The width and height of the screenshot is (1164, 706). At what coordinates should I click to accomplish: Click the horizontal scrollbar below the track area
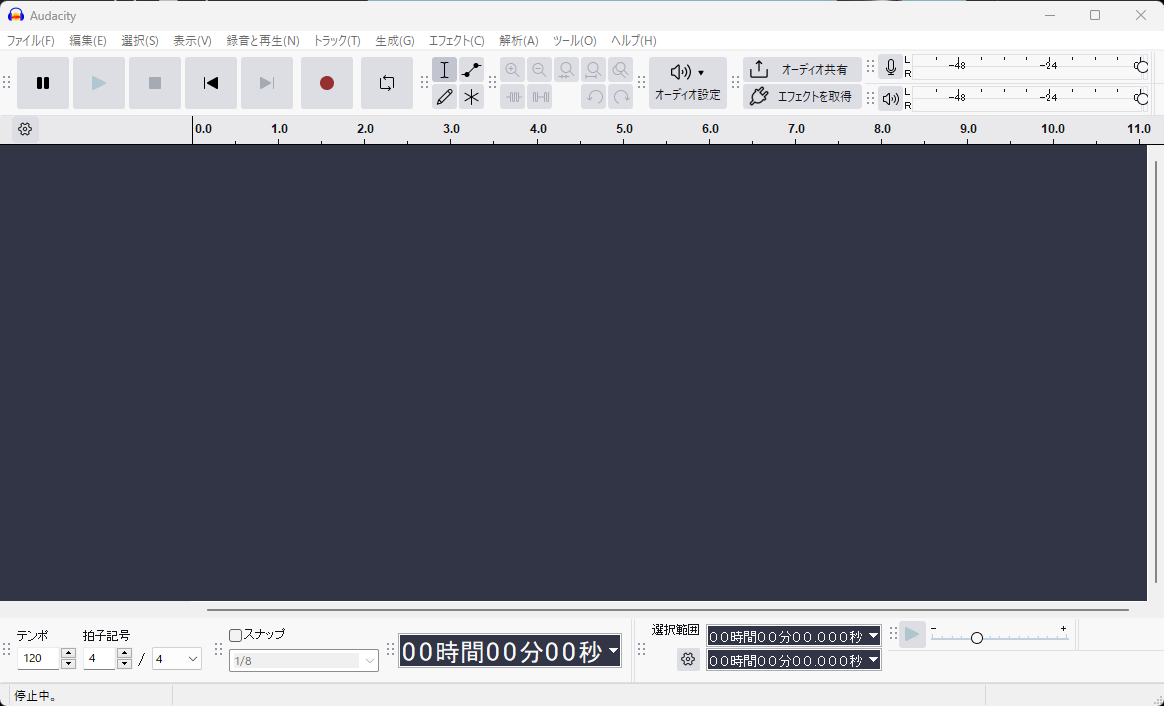tap(667, 609)
